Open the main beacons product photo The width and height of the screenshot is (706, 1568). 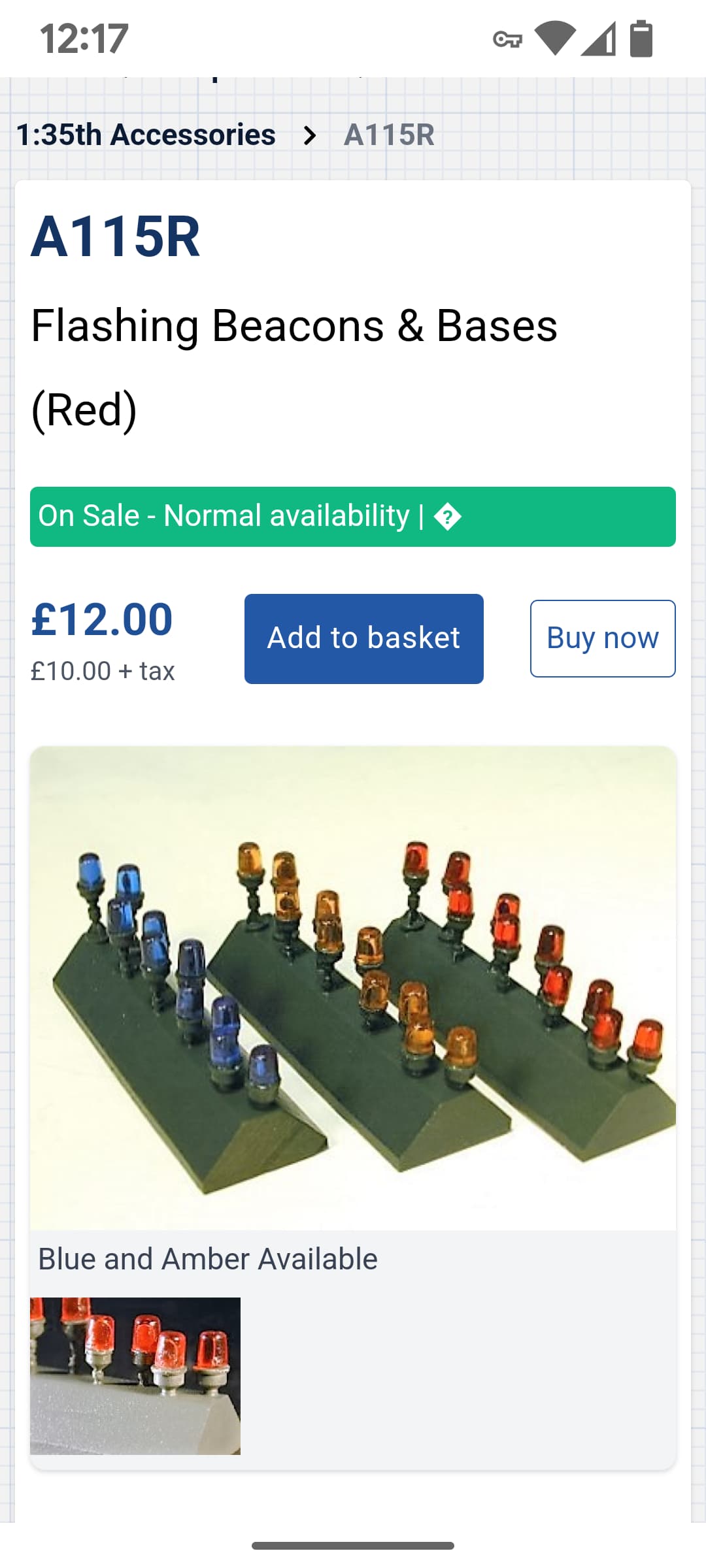point(353,988)
